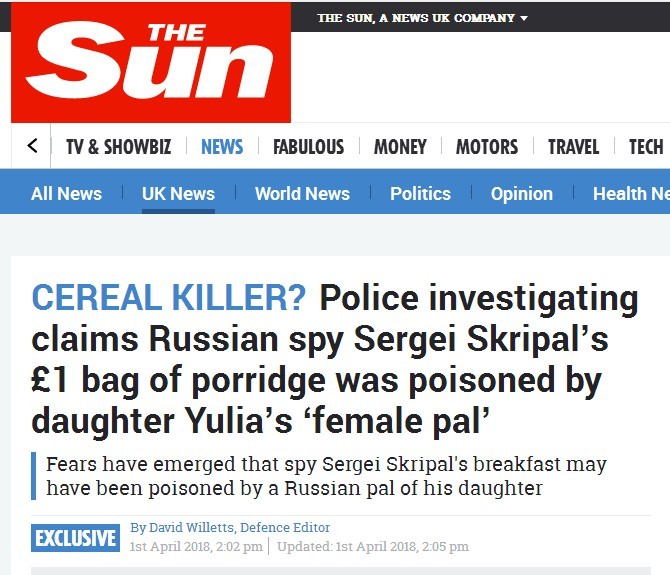The height and width of the screenshot is (575, 670).
Task: Open the TV & Showbiz section
Action: point(118,147)
